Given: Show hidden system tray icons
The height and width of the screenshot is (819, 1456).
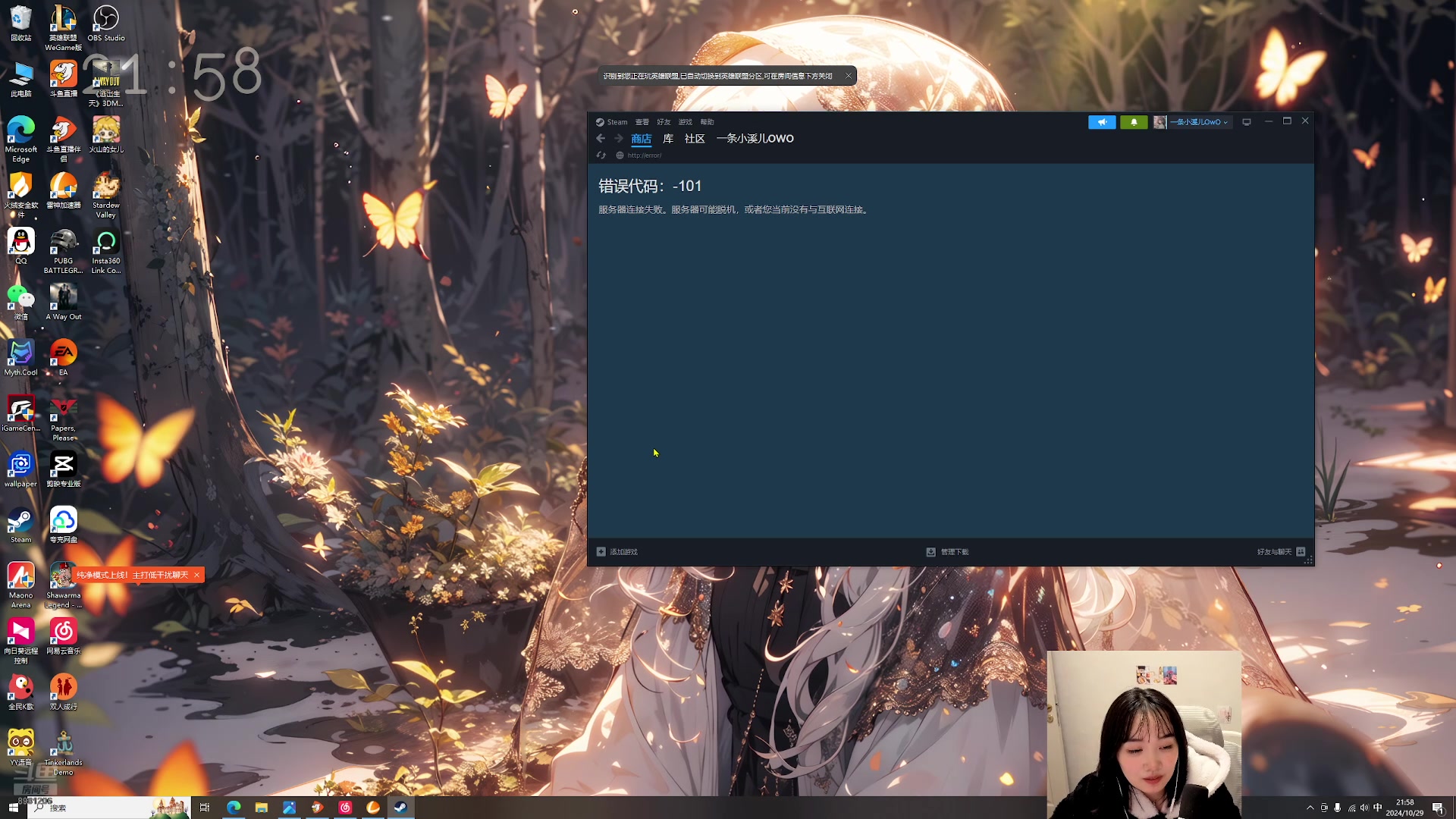Looking at the screenshot, I should (x=1310, y=808).
